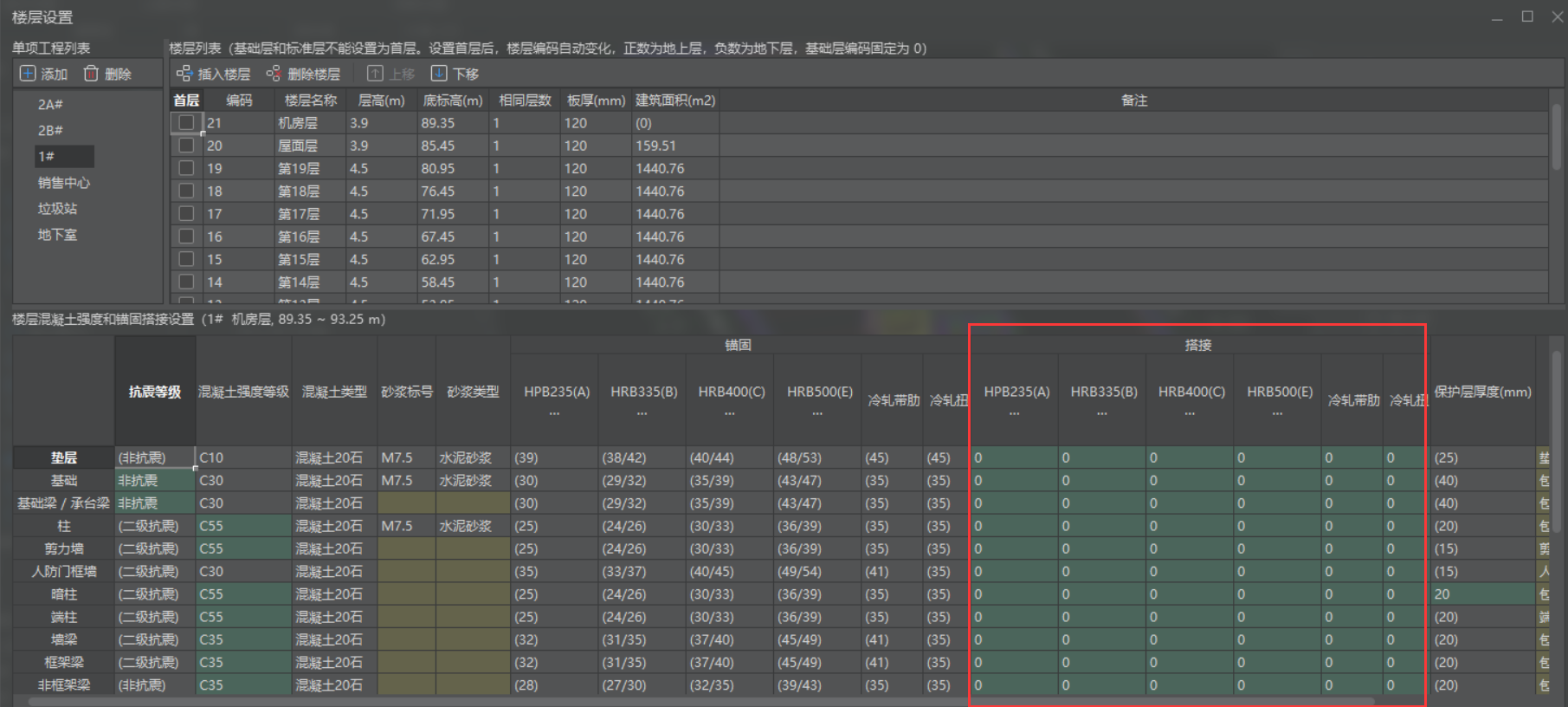Click the 插入楼层 icon
Viewport: 1568px width, 707px height.
point(184,74)
